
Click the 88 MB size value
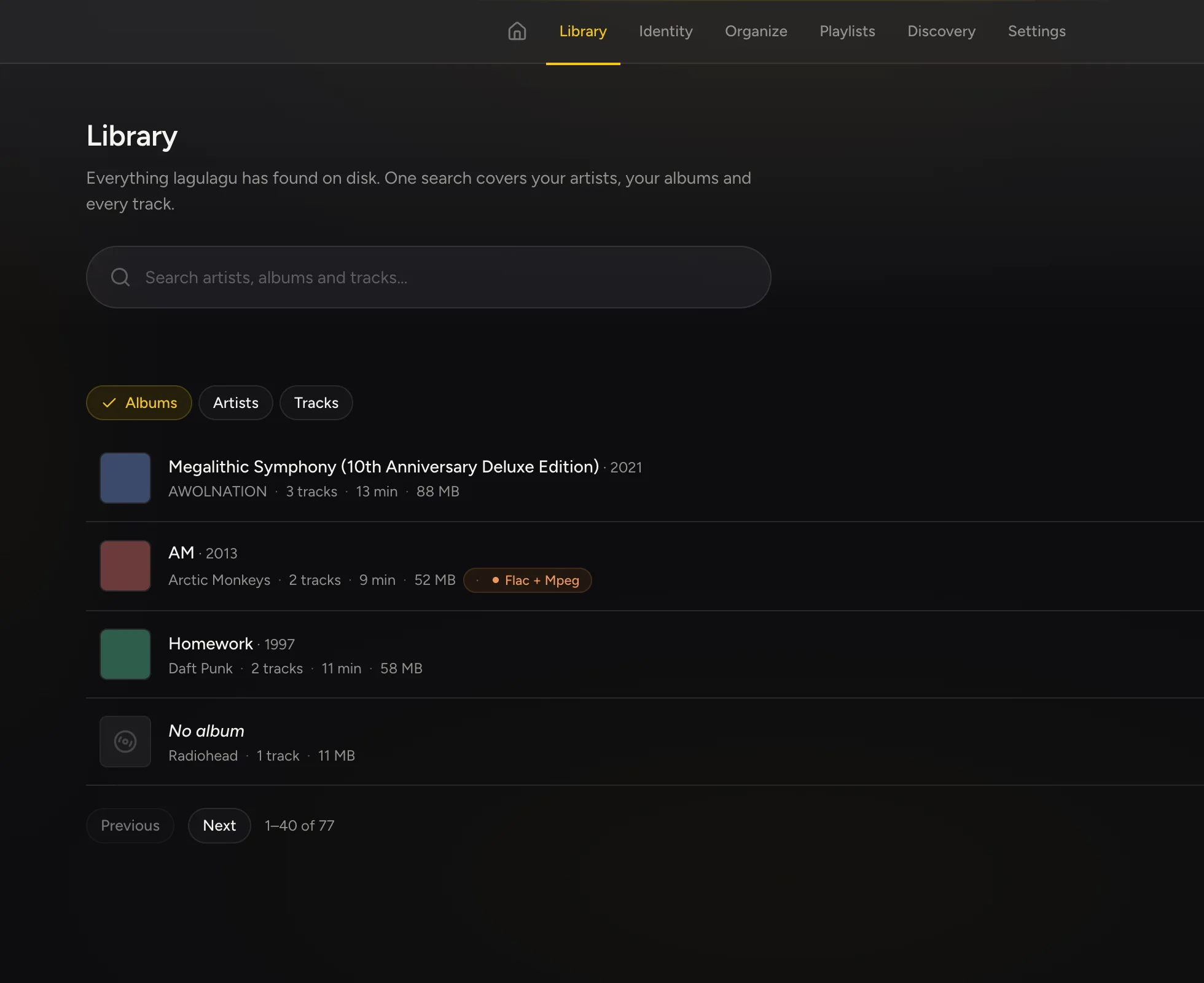(x=438, y=491)
